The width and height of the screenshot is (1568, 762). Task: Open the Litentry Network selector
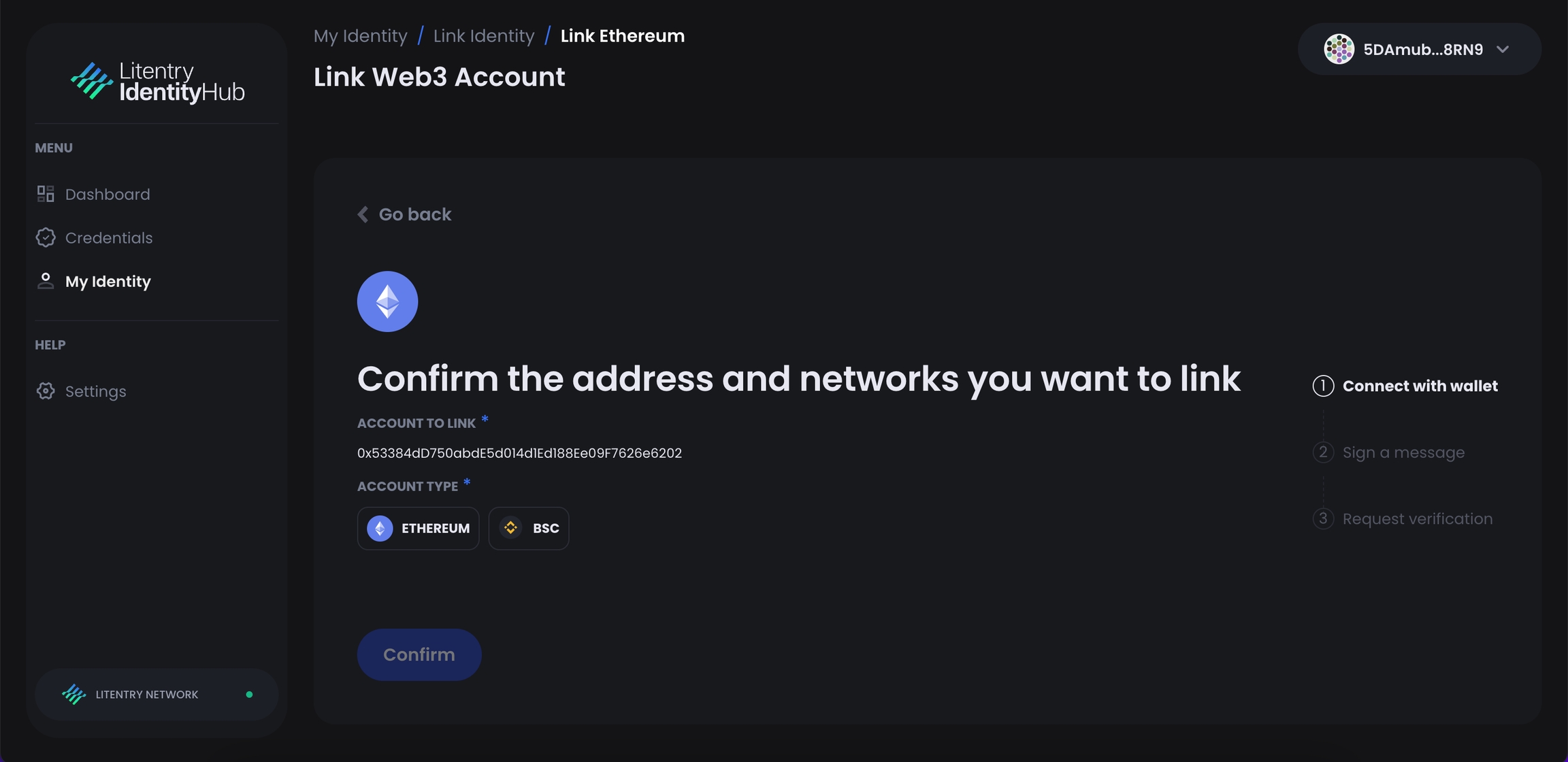click(x=157, y=694)
